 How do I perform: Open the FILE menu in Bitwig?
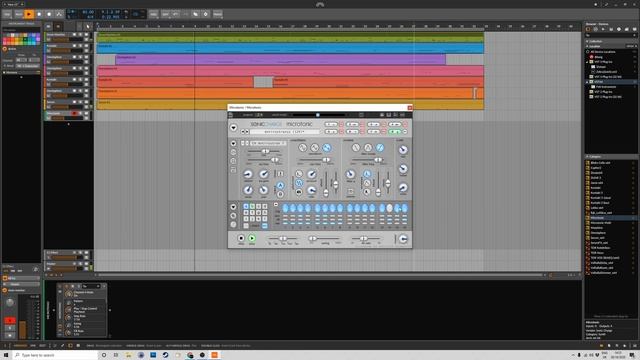tap(7, 14)
